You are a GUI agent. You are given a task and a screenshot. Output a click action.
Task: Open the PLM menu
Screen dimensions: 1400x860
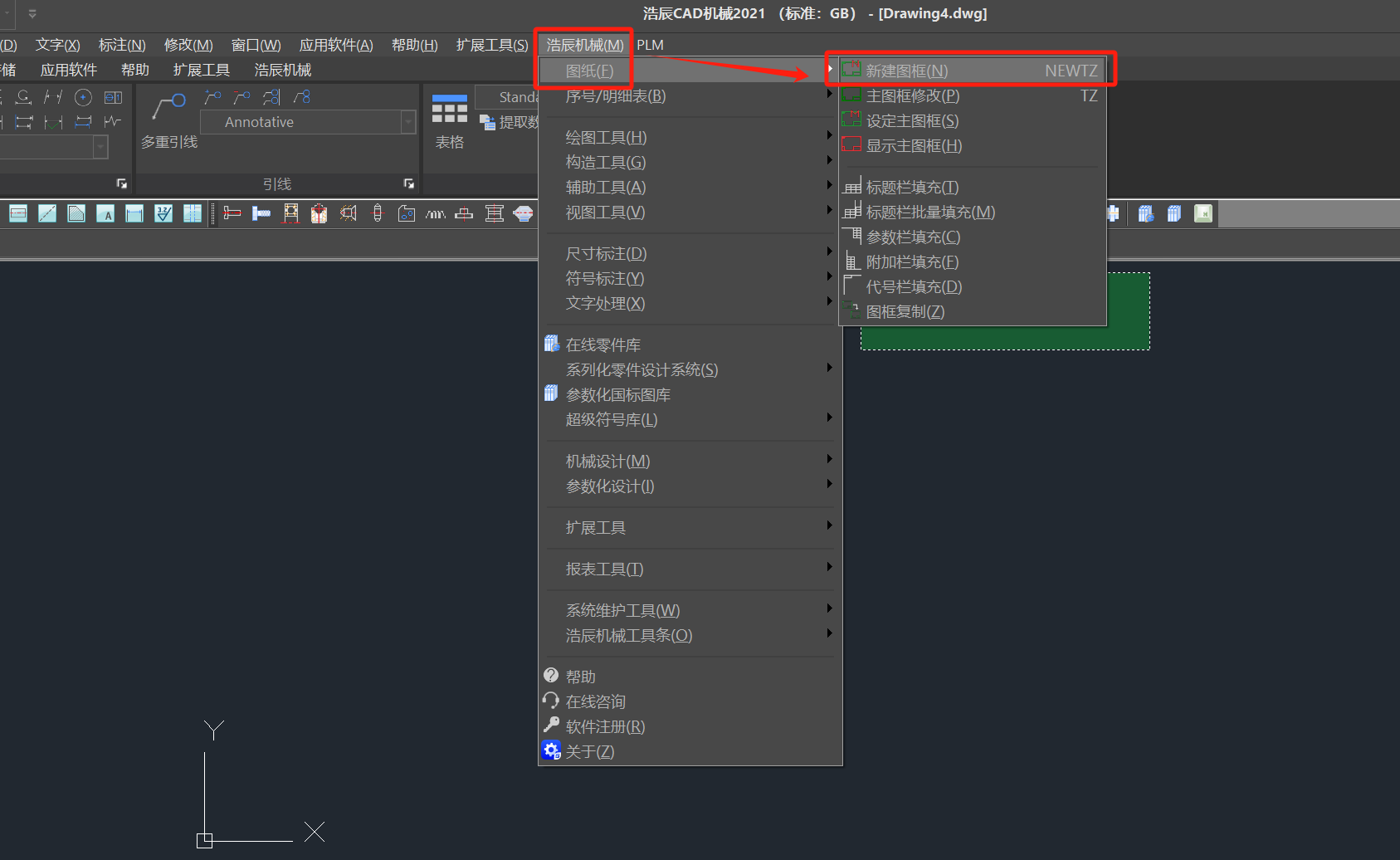point(650,45)
